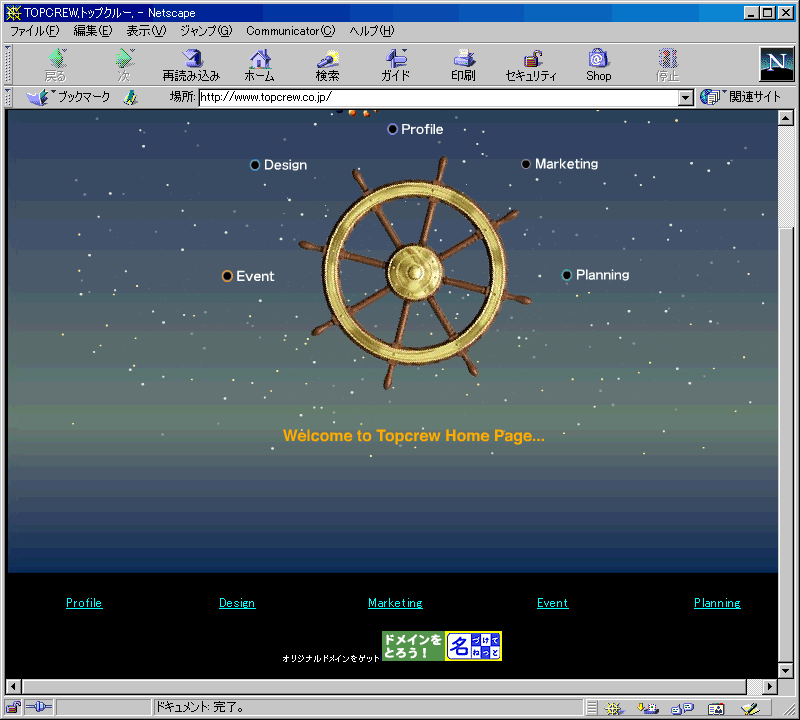Viewport: 800px width, 720px height.
Task: Click the Event wheel label
Action: pyautogui.click(x=248, y=276)
